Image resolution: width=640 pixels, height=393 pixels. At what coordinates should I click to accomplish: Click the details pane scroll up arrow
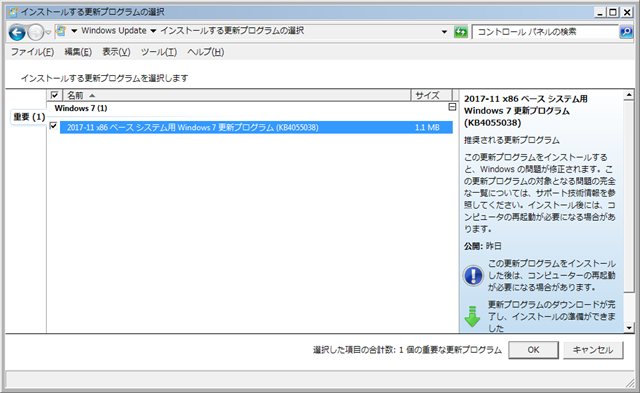point(629,95)
